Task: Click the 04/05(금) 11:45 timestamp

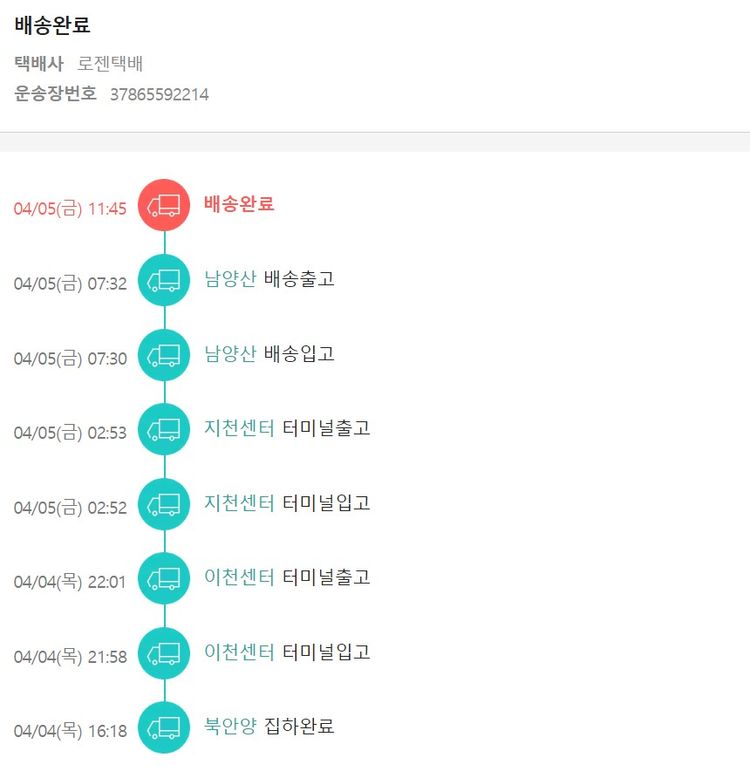Action: pyautogui.click(x=70, y=209)
